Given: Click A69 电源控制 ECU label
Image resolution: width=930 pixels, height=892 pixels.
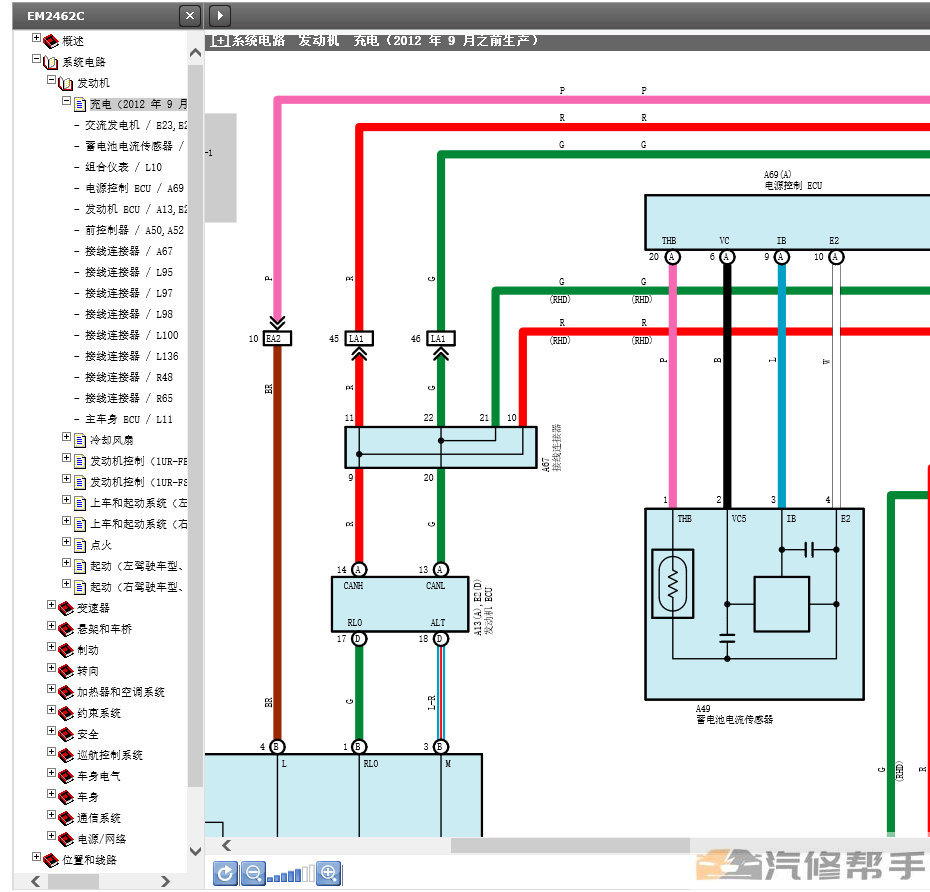Looking at the screenshot, I should pyautogui.click(x=793, y=180).
